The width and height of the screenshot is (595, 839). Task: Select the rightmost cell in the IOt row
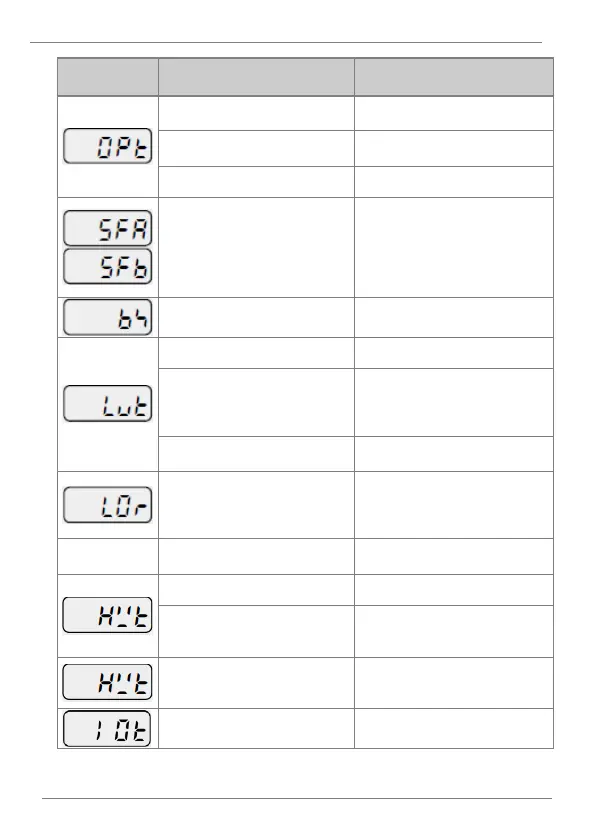pyautogui.click(x=454, y=728)
